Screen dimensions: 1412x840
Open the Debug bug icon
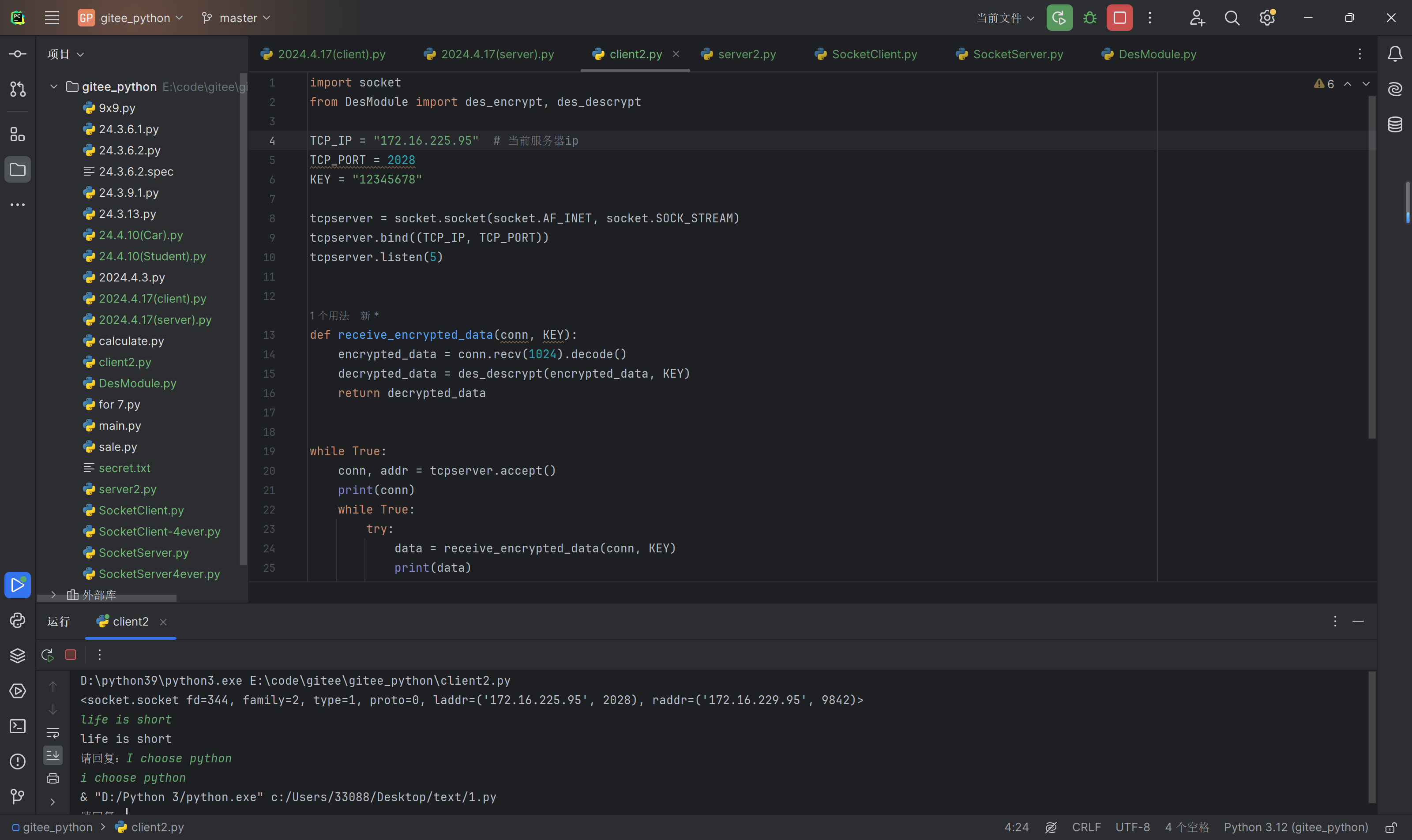click(x=1089, y=18)
